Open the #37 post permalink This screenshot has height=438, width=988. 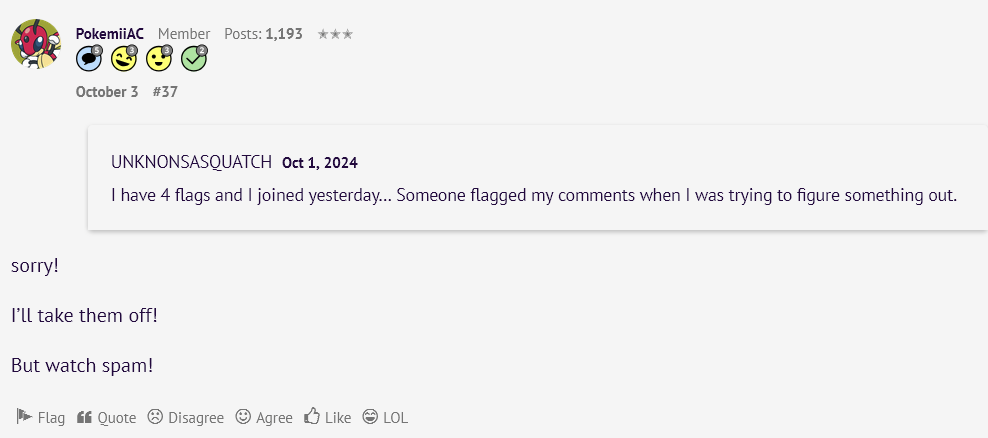[165, 92]
